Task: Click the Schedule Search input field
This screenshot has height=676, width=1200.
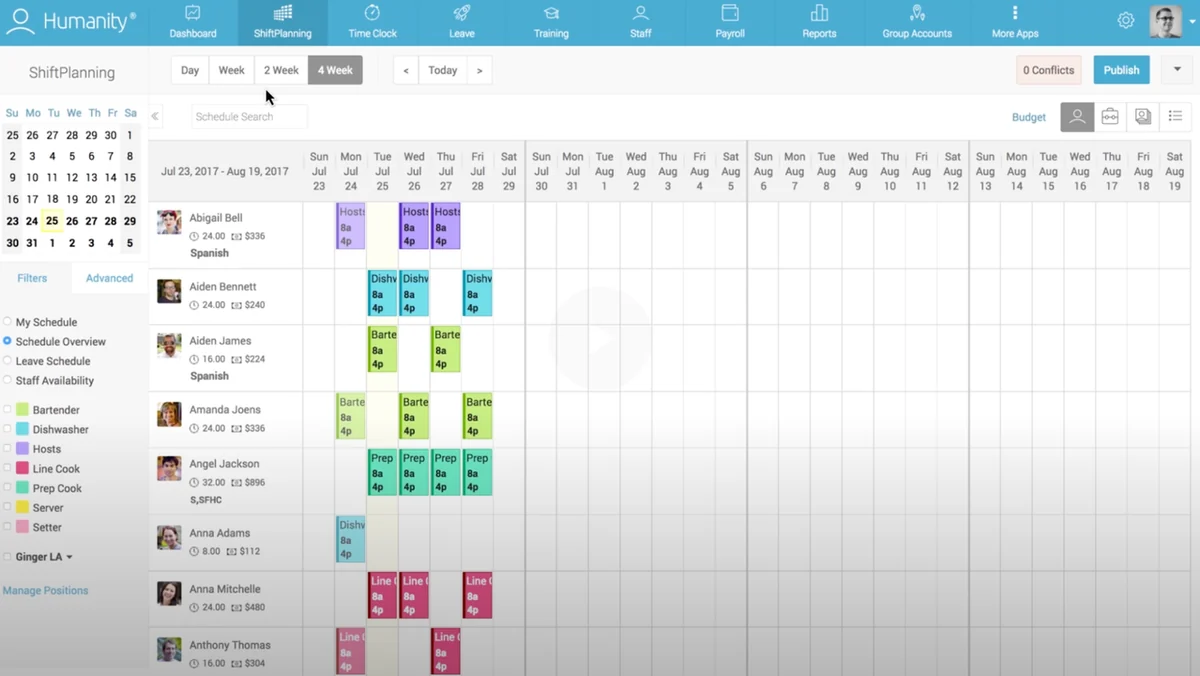Action: point(249,117)
